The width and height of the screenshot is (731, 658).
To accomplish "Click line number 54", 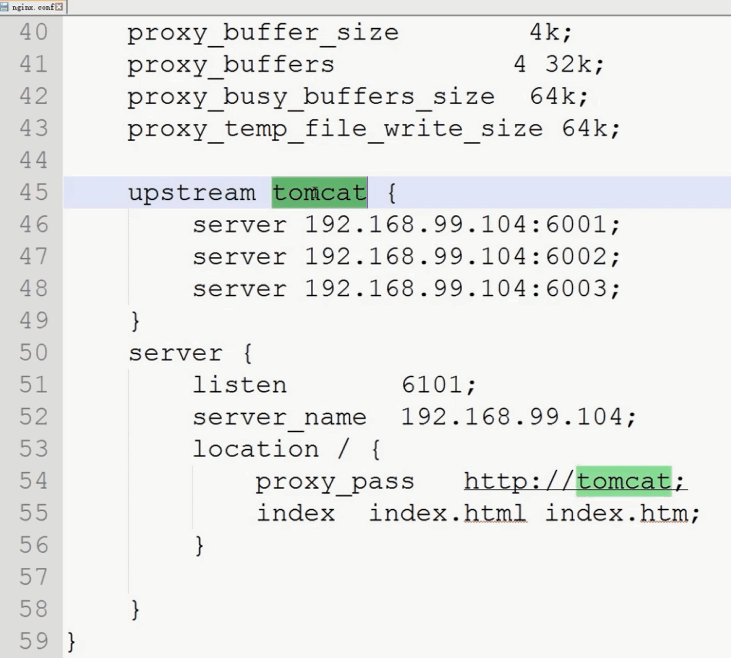I will coord(34,481).
